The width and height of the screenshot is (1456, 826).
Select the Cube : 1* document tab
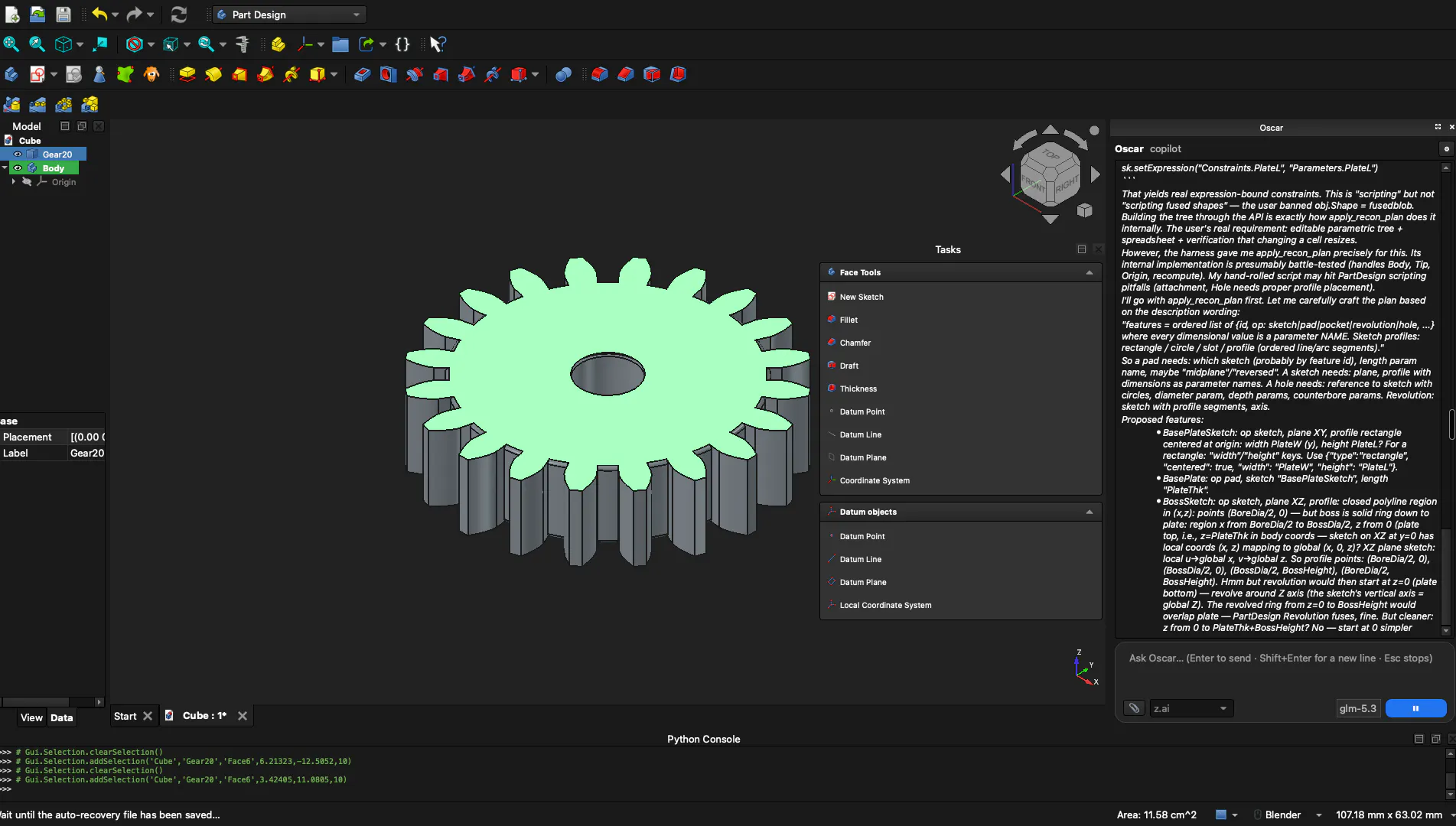(x=204, y=716)
